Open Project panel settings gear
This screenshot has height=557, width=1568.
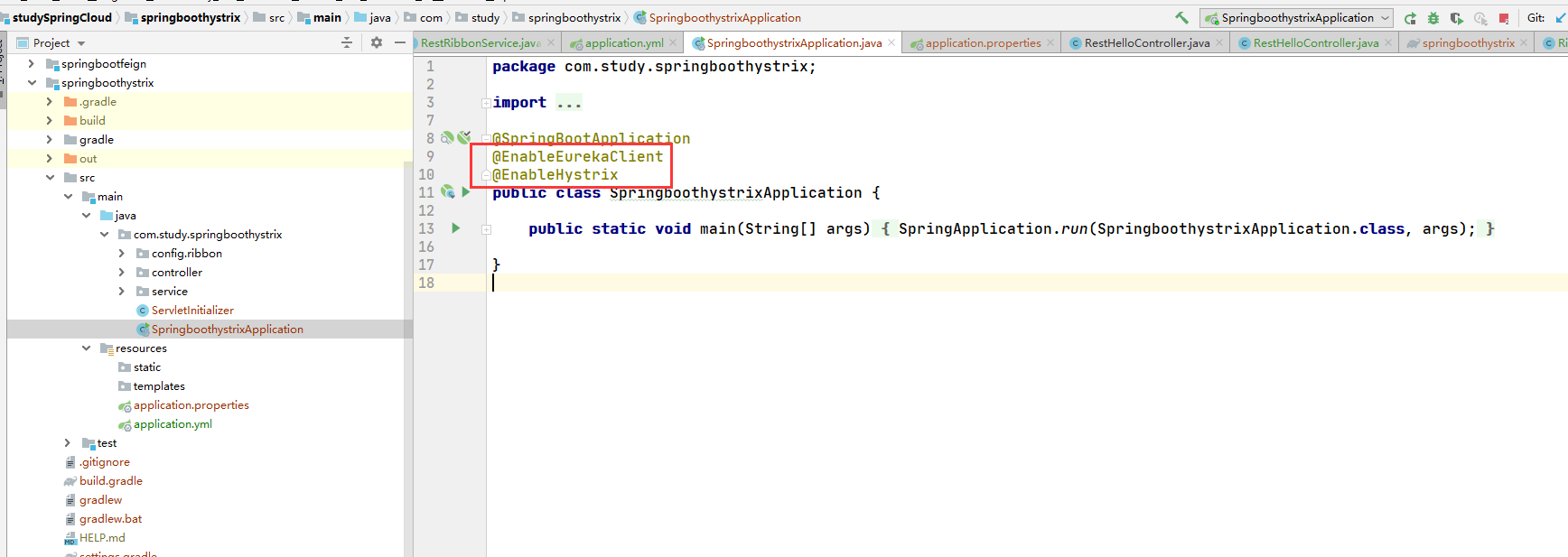377,42
